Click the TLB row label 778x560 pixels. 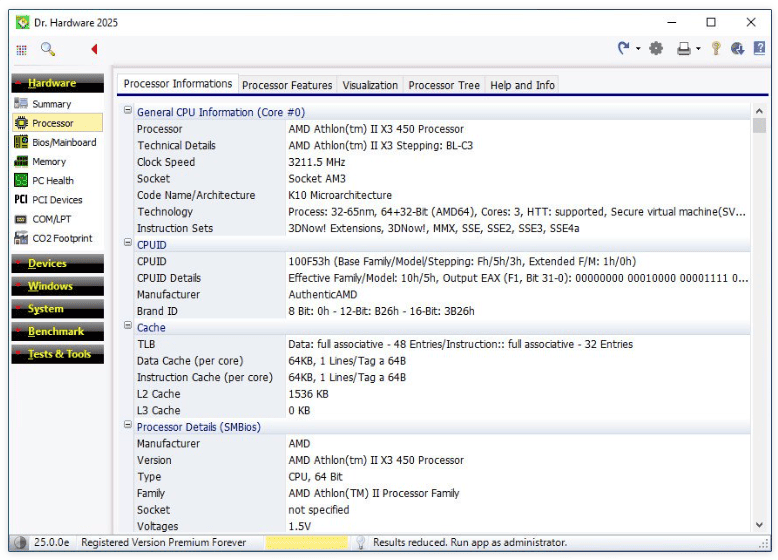tap(146, 344)
